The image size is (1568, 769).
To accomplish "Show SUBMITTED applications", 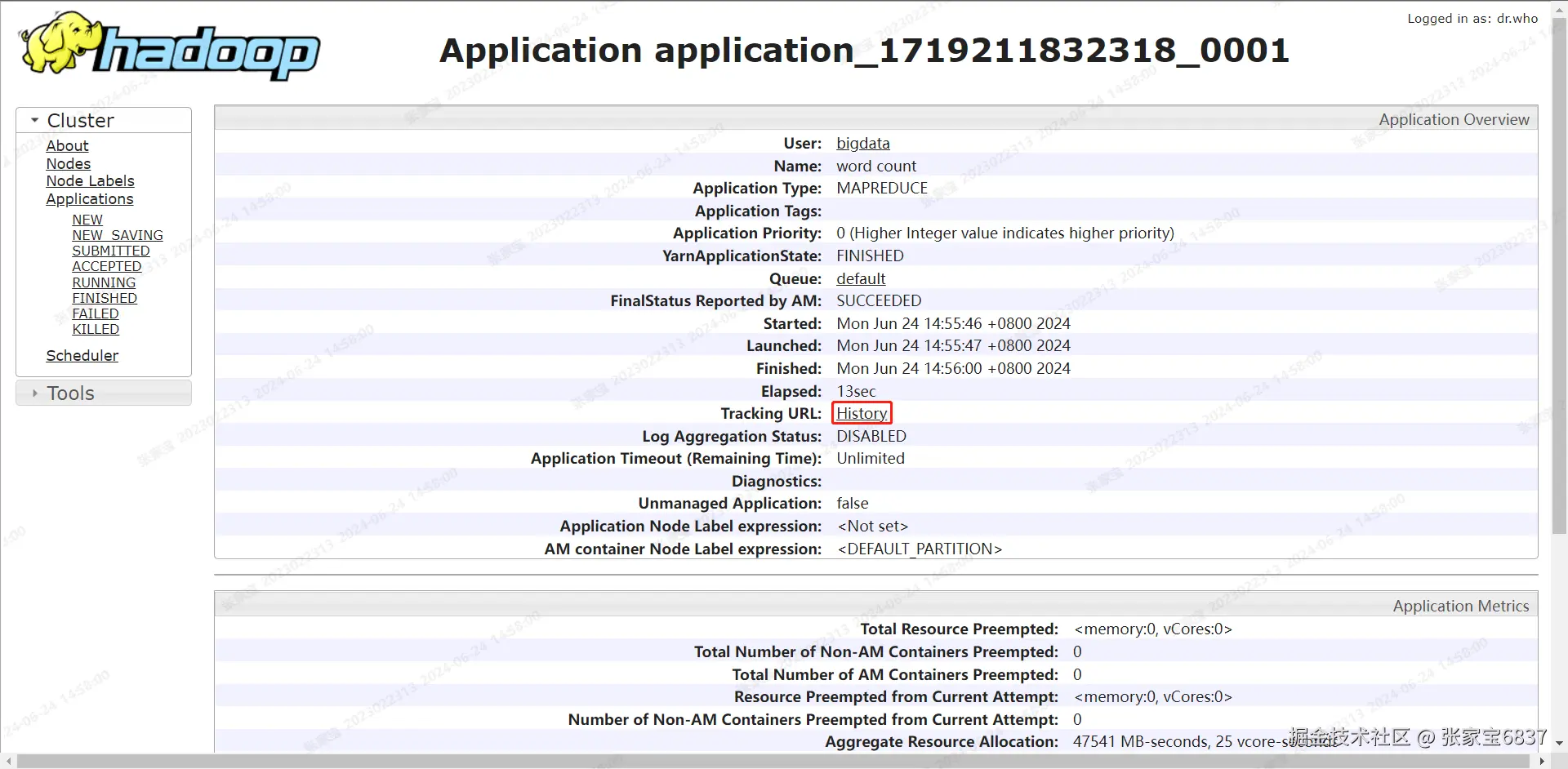I will point(111,251).
